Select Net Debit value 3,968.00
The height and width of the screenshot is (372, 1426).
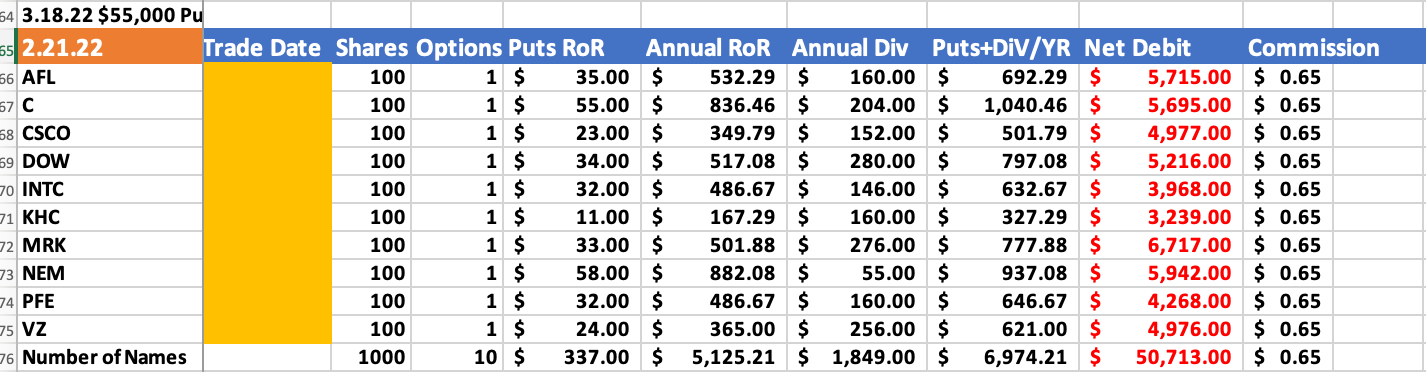1162,189
